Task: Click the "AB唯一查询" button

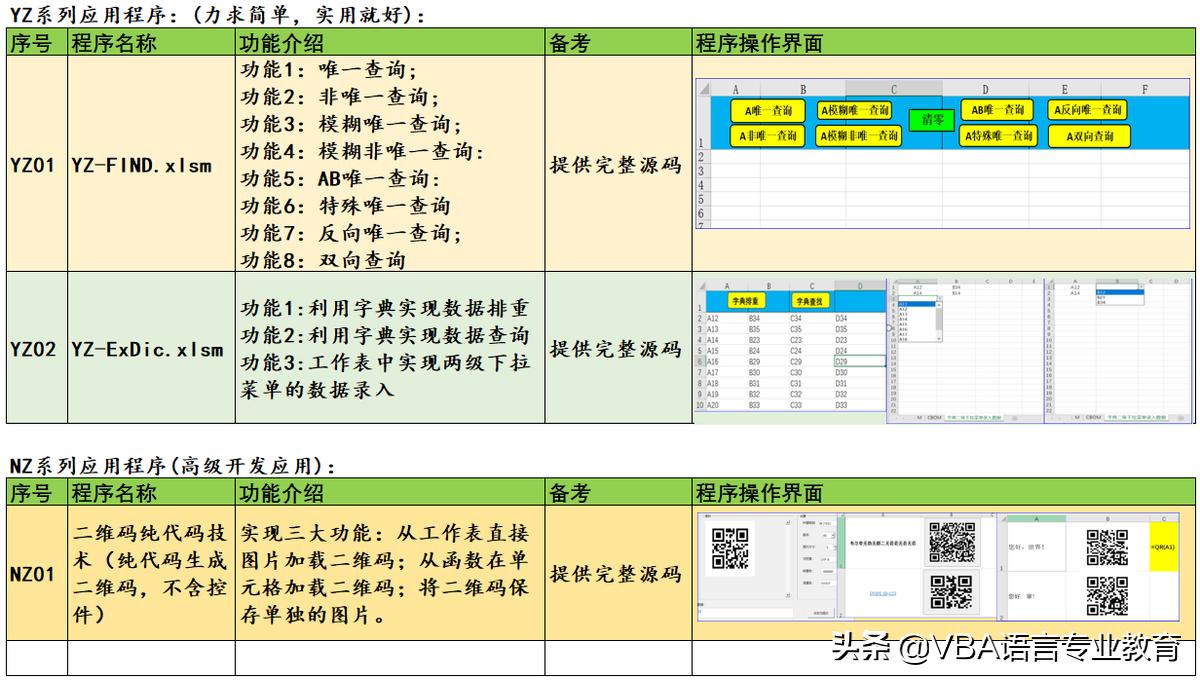Action: pos(997,110)
